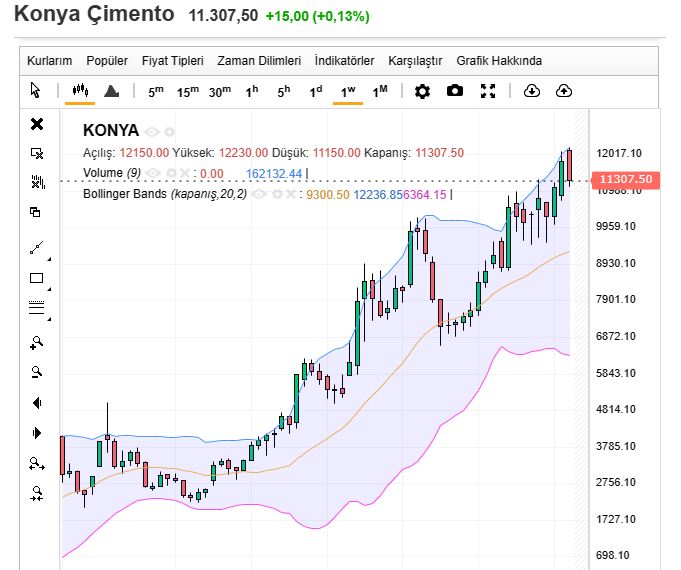The image size is (681, 570).
Task: Shift chart to the left
Action: pos(37,403)
